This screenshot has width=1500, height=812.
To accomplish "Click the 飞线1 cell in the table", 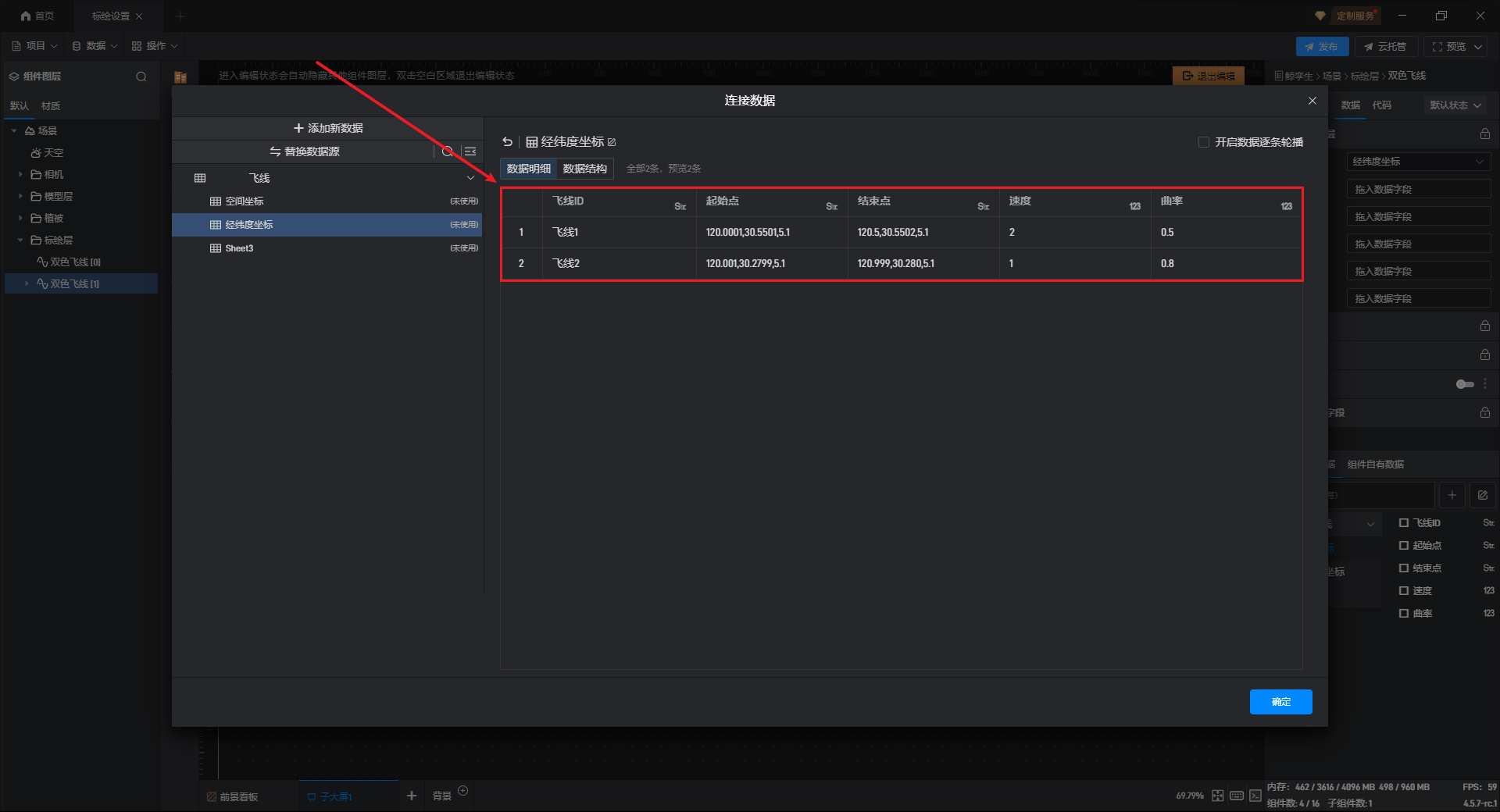I will pyautogui.click(x=619, y=232).
